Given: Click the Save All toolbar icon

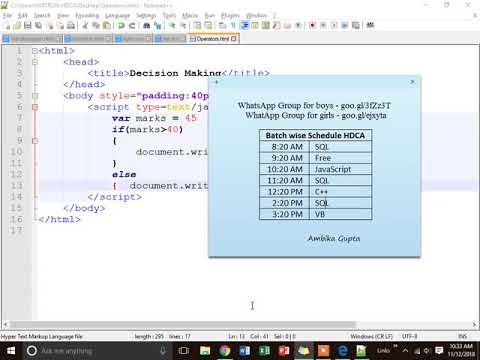Looking at the screenshot, I should [39, 25].
